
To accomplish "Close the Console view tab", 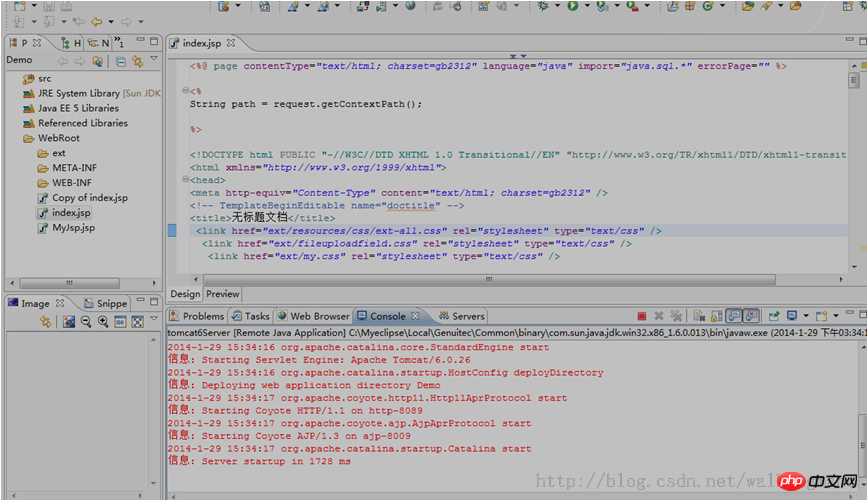I will tap(415, 316).
